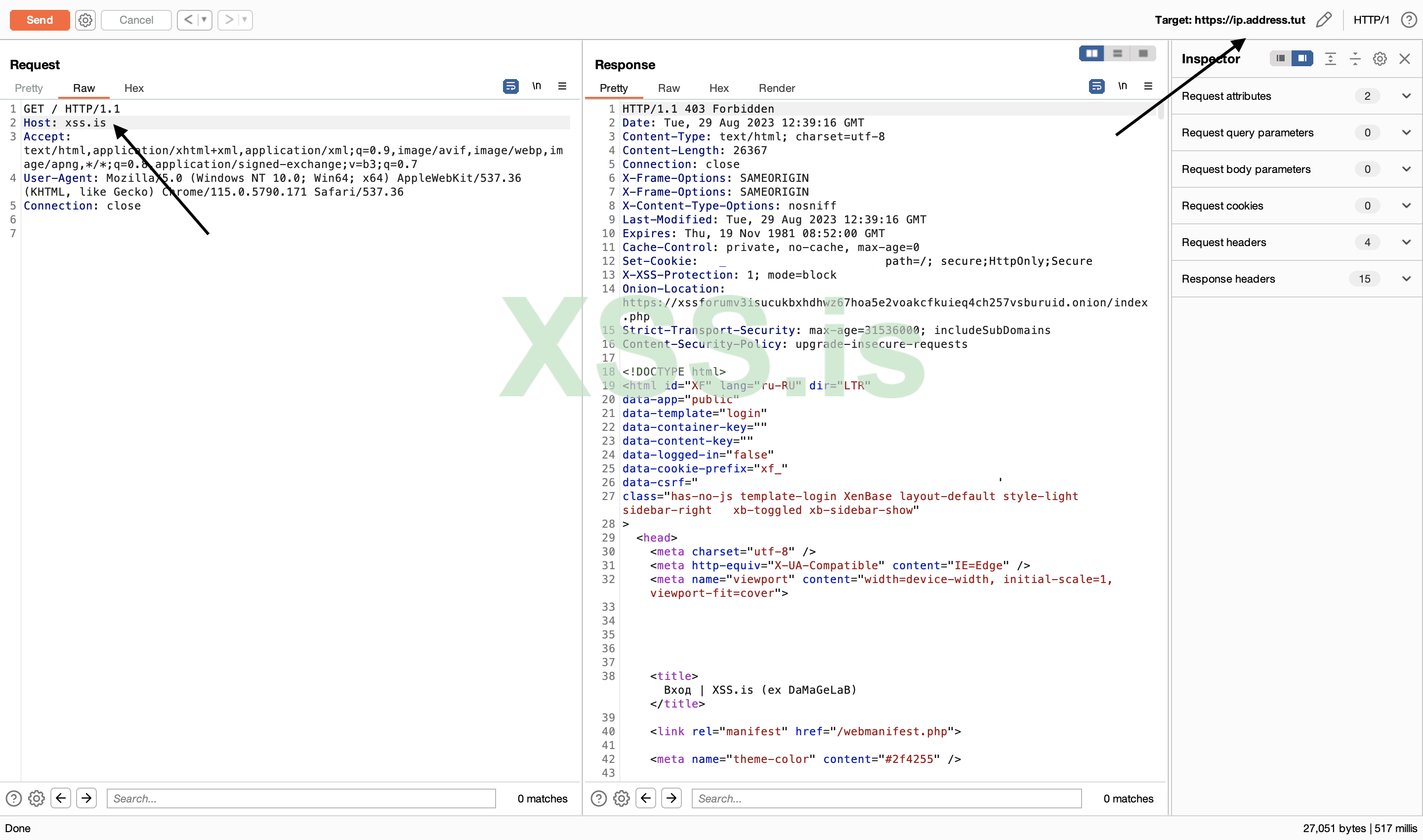
Task: Toggle word wrap in the Request editor
Action: pyautogui.click(x=510, y=86)
